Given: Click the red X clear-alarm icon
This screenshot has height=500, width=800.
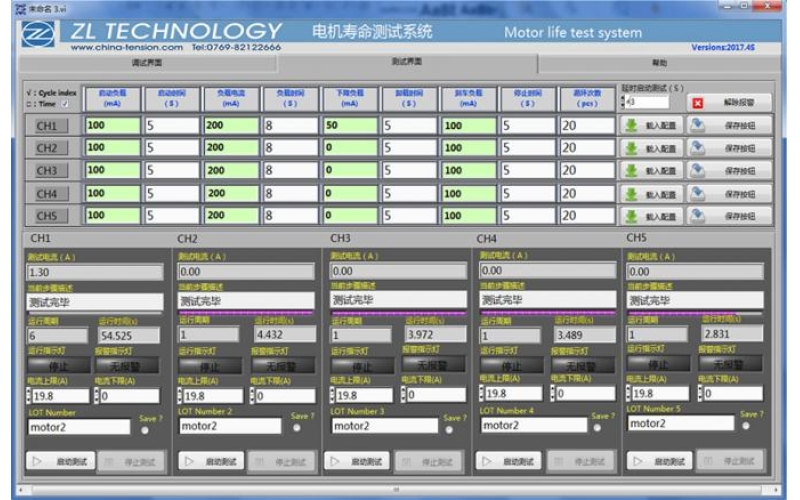Looking at the screenshot, I should click(x=697, y=103).
